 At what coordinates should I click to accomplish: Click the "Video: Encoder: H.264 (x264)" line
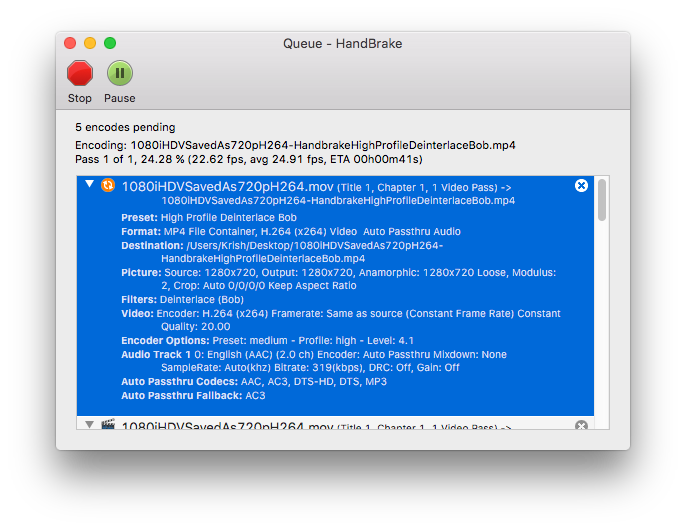(x=341, y=320)
